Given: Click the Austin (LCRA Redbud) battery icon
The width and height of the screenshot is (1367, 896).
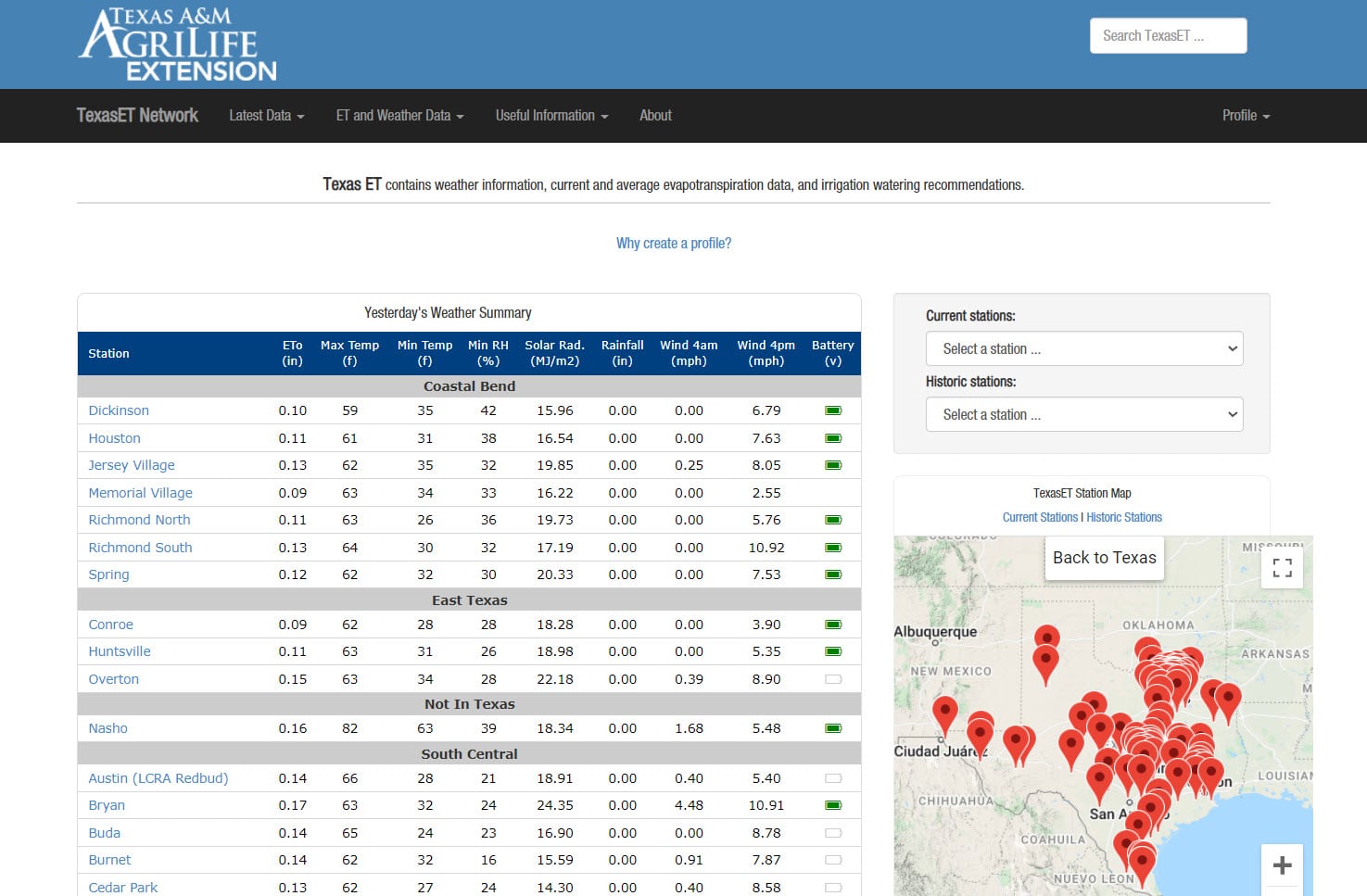Looking at the screenshot, I should pyautogui.click(x=833, y=778).
